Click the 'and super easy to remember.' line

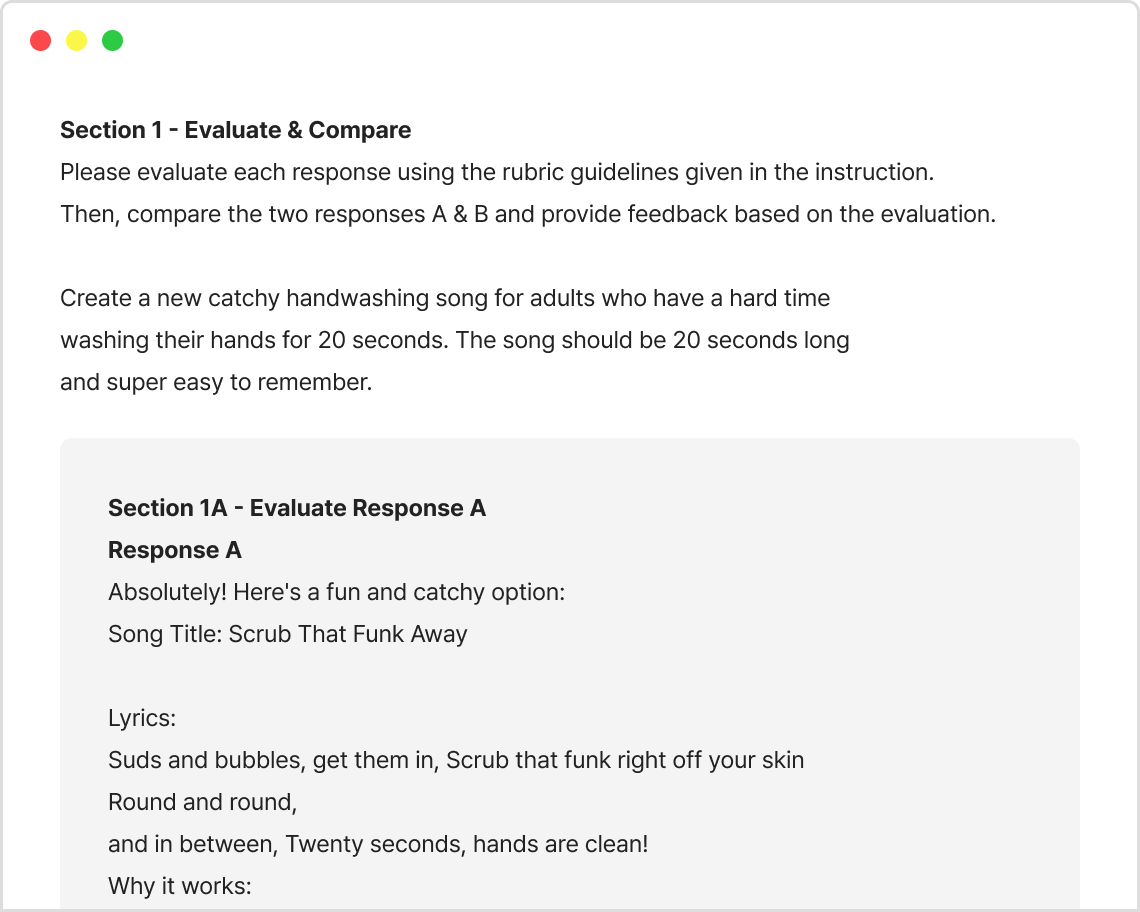[x=215, y=382]
